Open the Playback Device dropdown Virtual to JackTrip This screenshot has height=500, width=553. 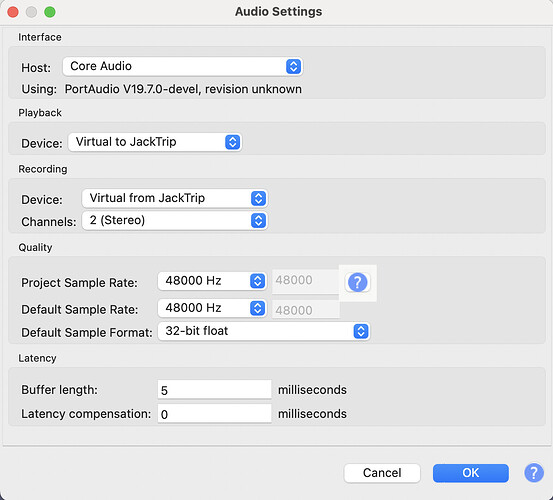pos(155,142)
